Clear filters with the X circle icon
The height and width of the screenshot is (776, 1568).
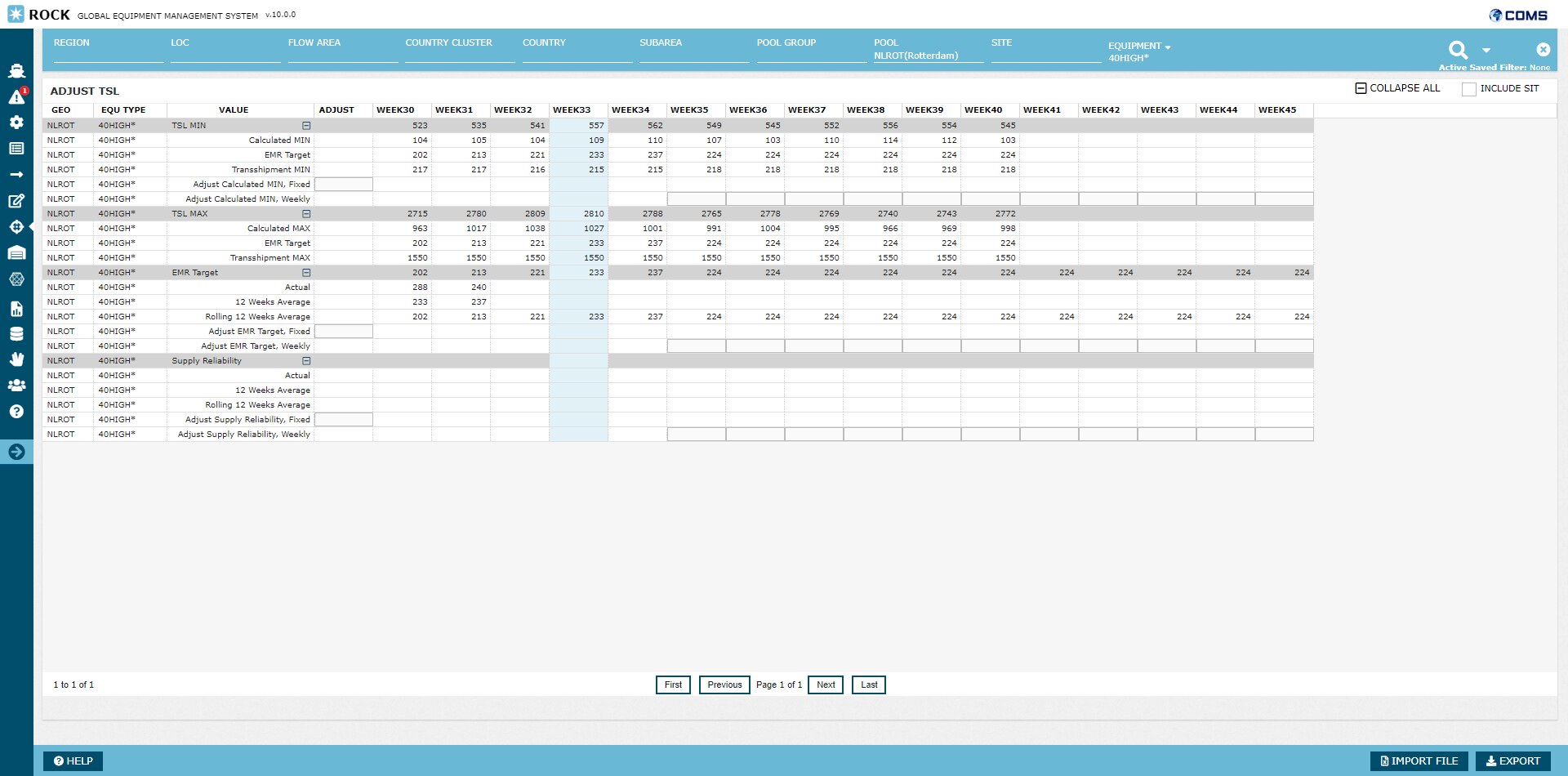1543,50
